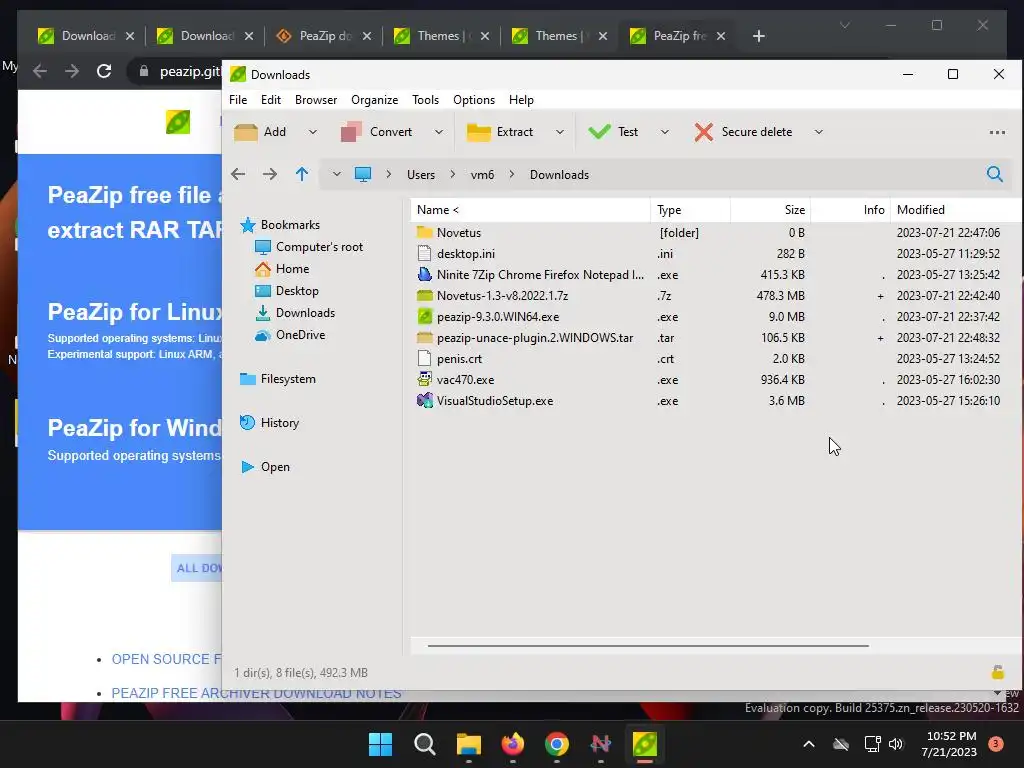The image size is (1024, 768).
Task: Open the Browser menu
Action: pyautogui.click(x=316, y=100)
